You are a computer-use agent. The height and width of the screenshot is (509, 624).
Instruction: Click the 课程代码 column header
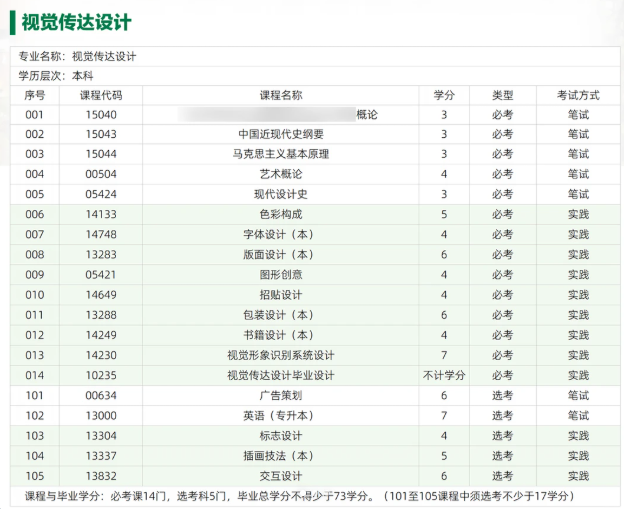pyautogui.click(x=101, y=95)
